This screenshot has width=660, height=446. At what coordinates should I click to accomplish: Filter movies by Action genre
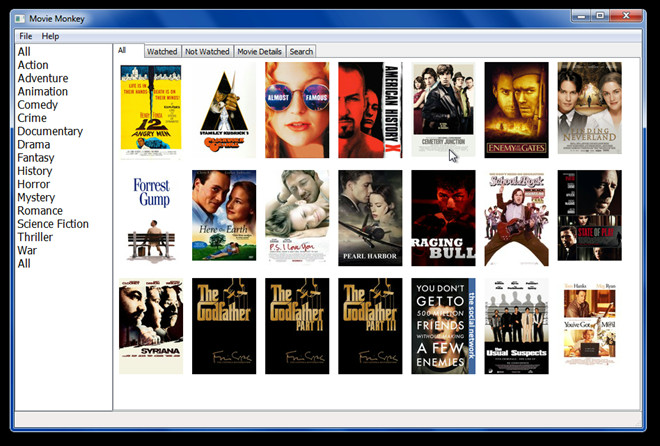pos(33,65)
